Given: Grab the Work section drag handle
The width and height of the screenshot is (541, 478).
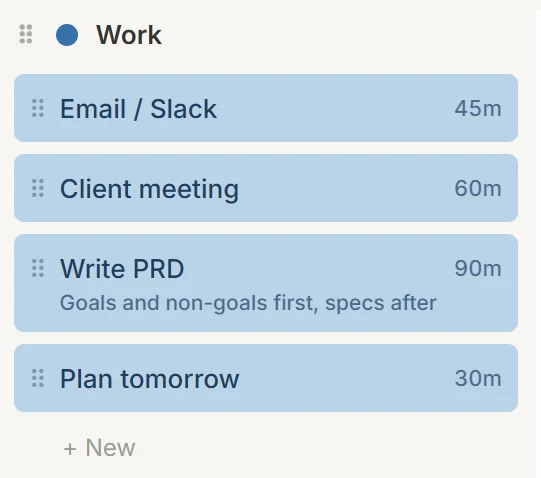Looking at the screenshot, I should pos(26,34).
